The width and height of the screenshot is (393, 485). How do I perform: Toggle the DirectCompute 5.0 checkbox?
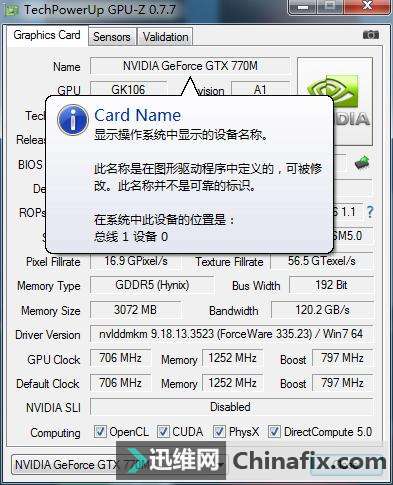click(274, 432)
